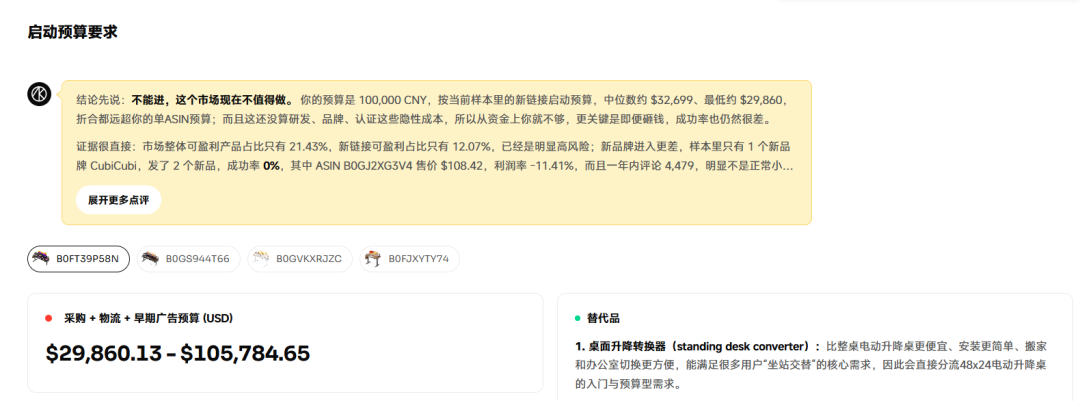Click the 替代品 card title

pyautogui.click(x=603, y=318)
